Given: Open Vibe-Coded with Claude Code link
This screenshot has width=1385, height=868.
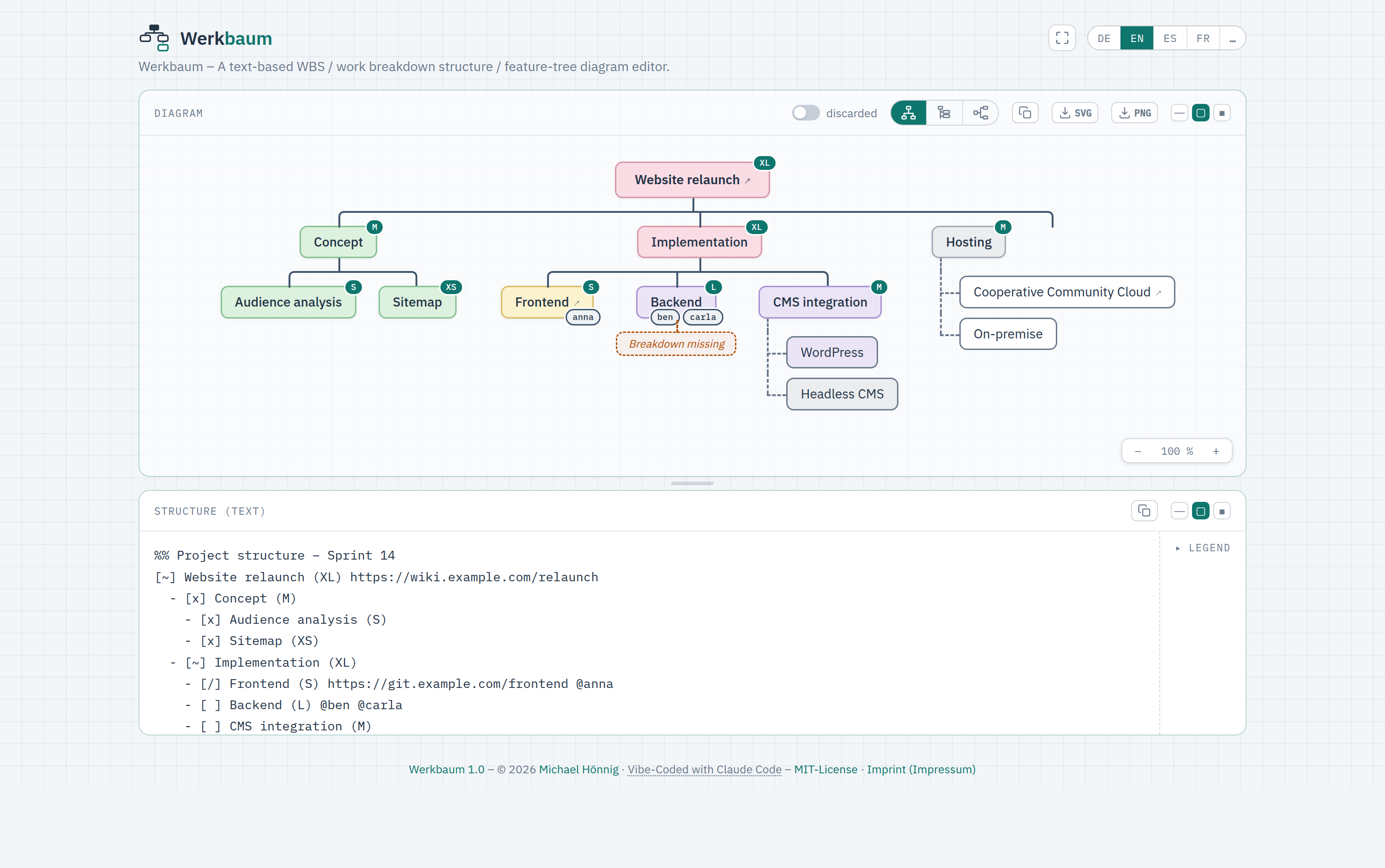Looking at the screenshot, I should point(704,769).
